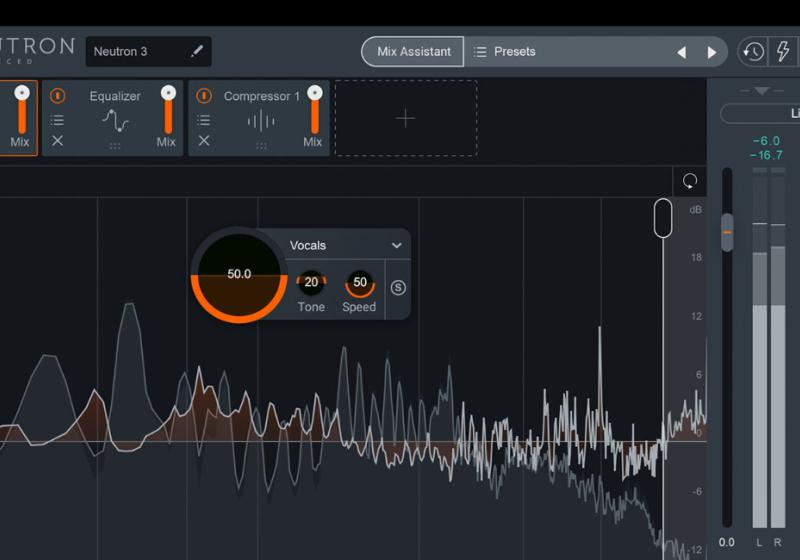This screenshot has height=560, width=800.
Task: Open the undo history clock icon
Action: (754, 52)
